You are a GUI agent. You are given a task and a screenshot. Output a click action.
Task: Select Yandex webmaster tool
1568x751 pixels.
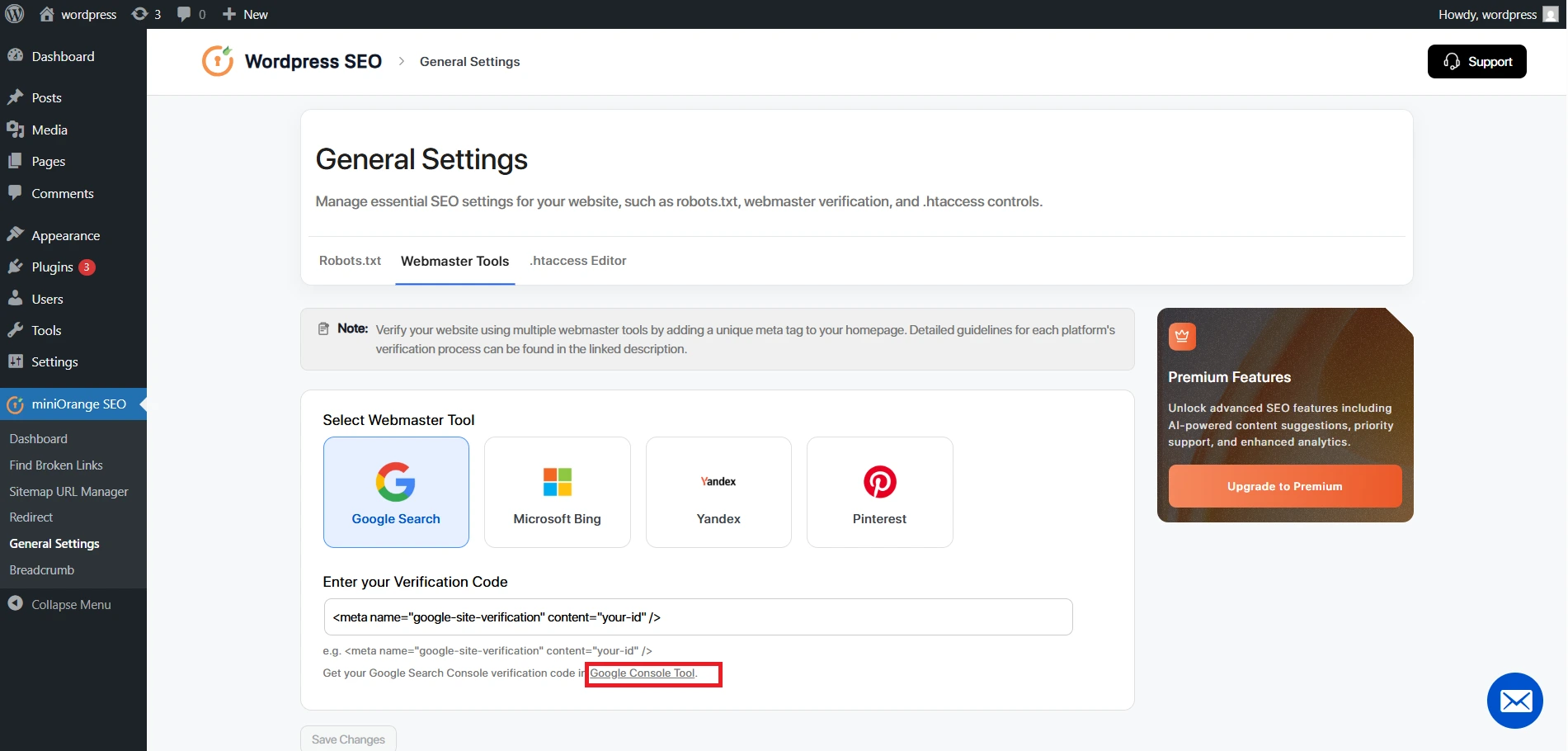[x=718, y=492]
